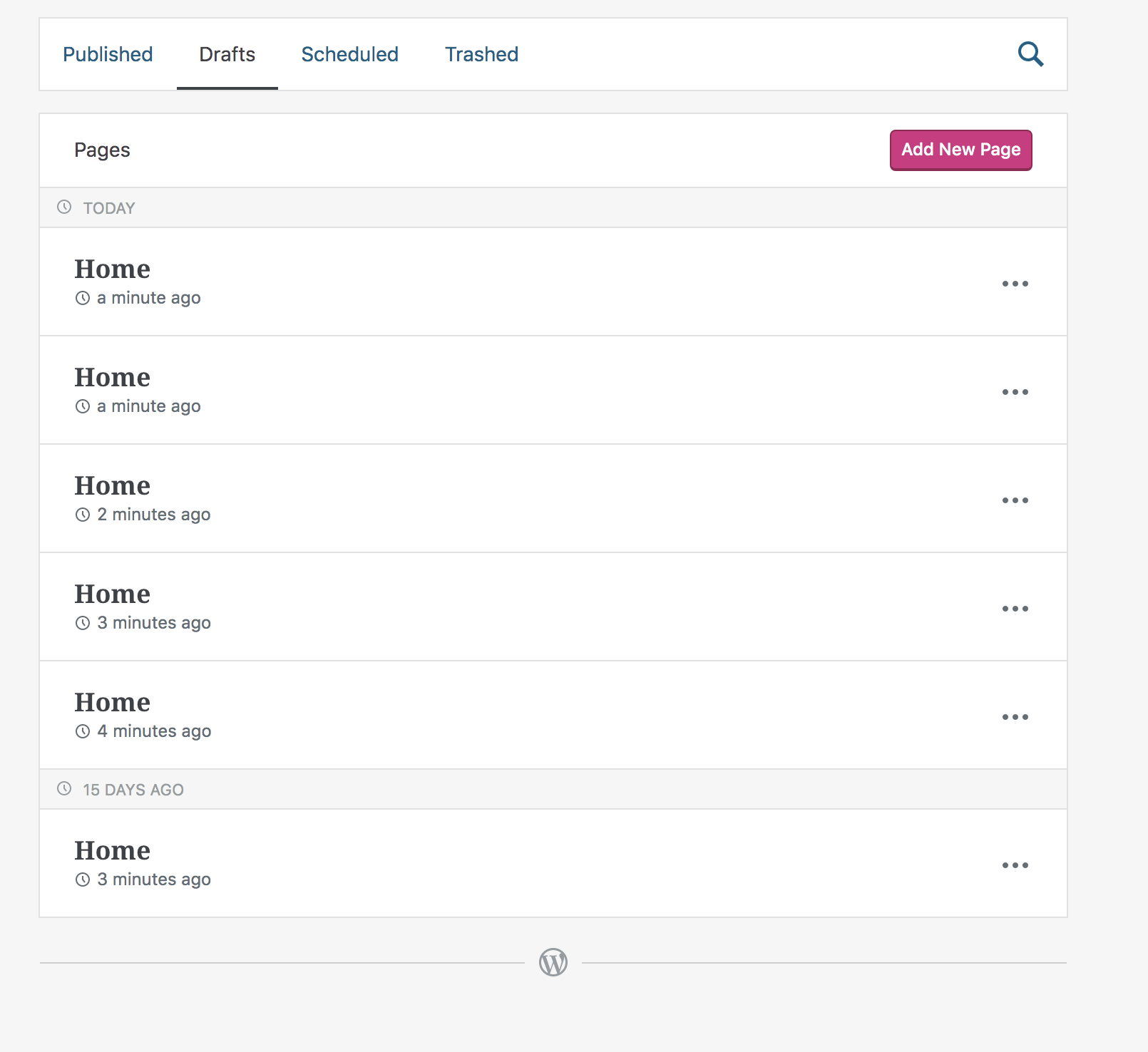This screenshot has height=1052, width=1148.
Task: Select the Drafts tab
Action: pyautogui.click(x=227, y=54)
